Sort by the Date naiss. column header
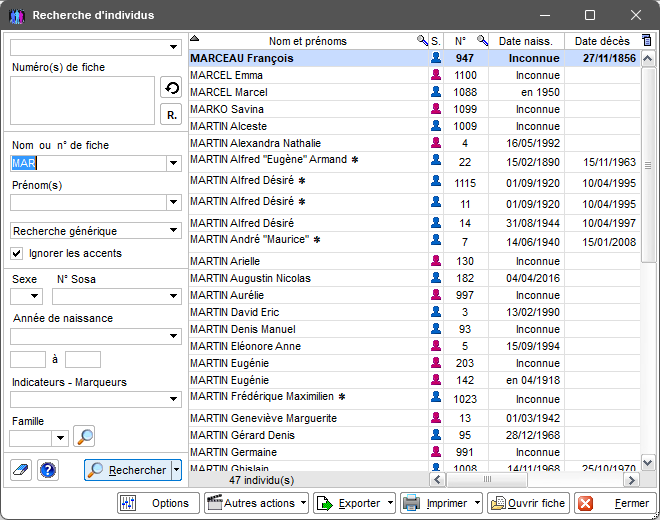The image size is (660, 520). click(x=526, y=41)
